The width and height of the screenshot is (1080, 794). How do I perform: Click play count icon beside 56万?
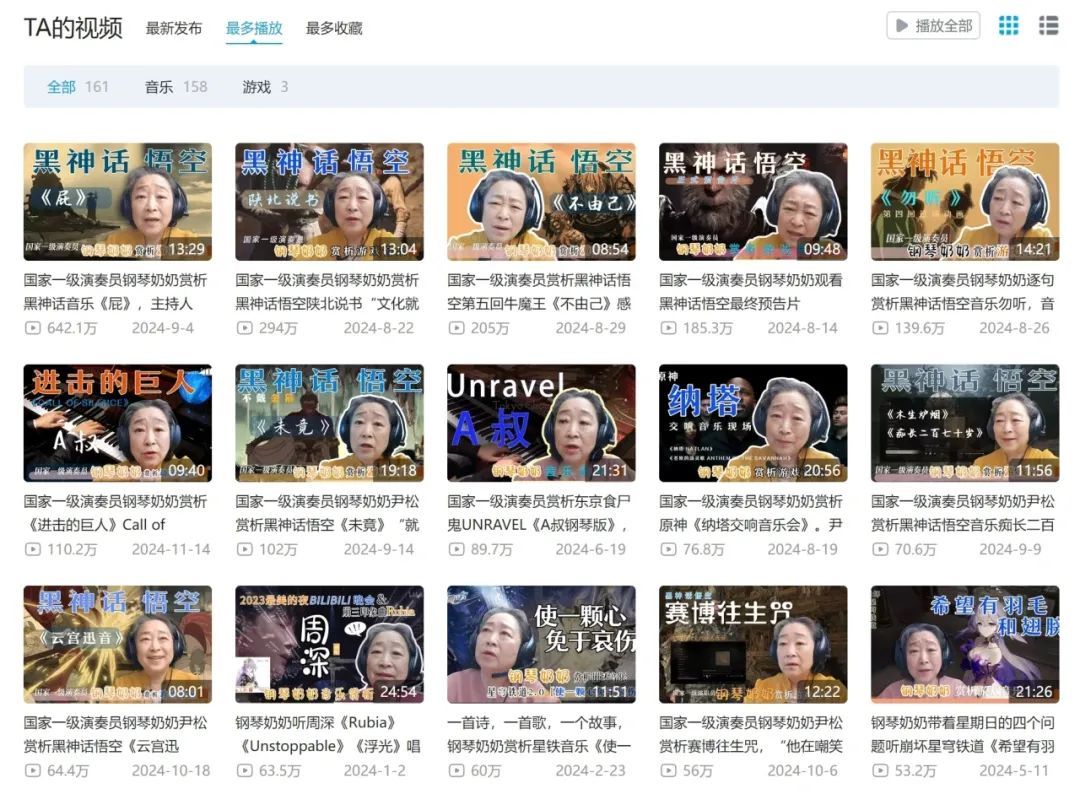(668, 771)
